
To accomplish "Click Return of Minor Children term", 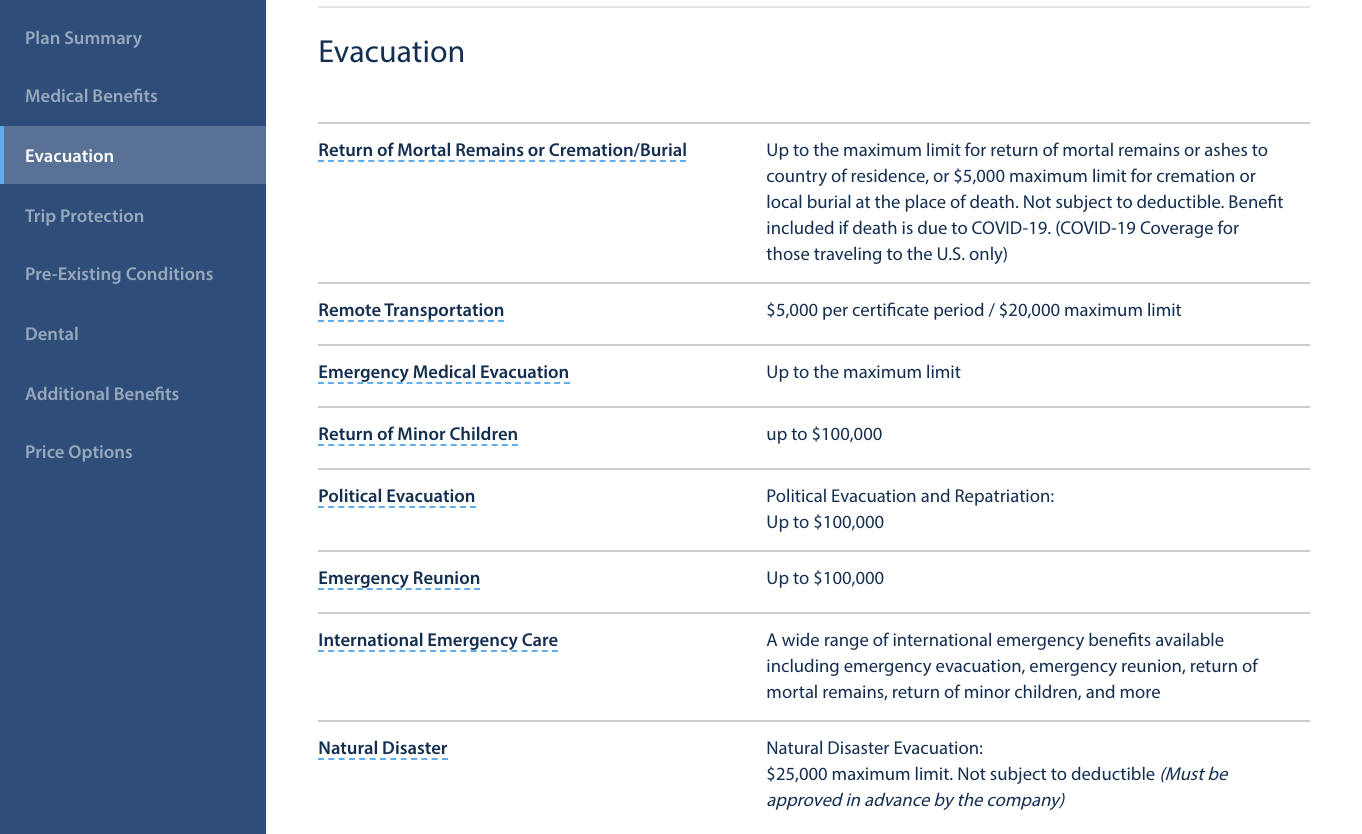I will [x=418, y=435].
